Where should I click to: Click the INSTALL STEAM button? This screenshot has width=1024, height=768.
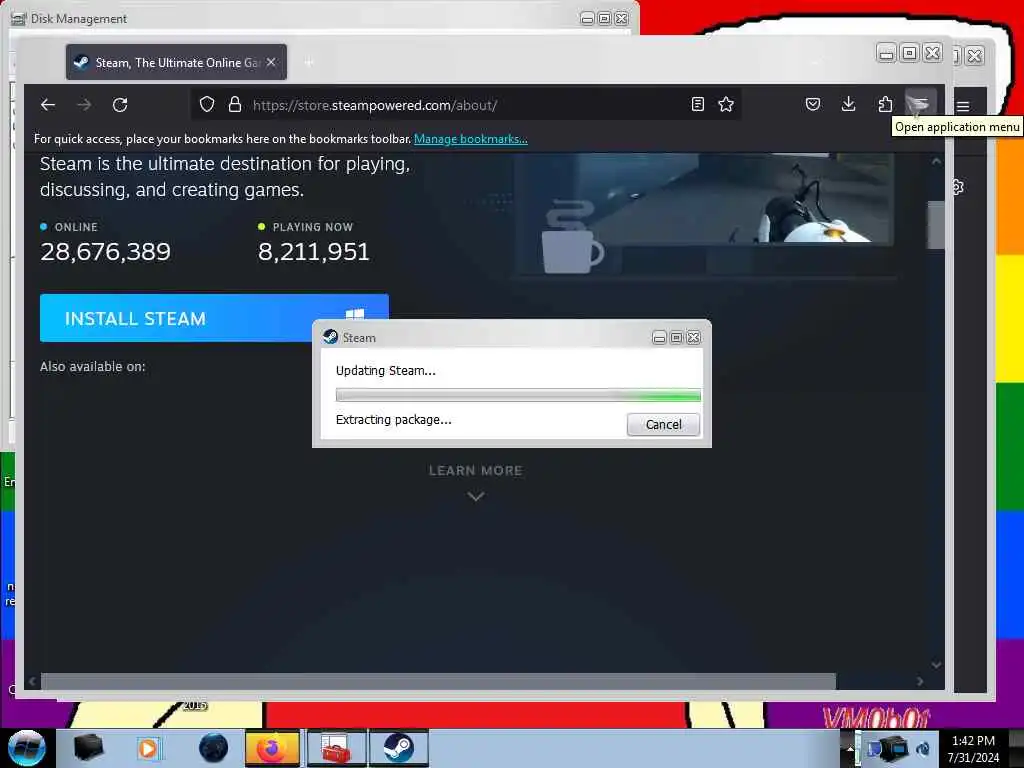(x=214, y=318)
